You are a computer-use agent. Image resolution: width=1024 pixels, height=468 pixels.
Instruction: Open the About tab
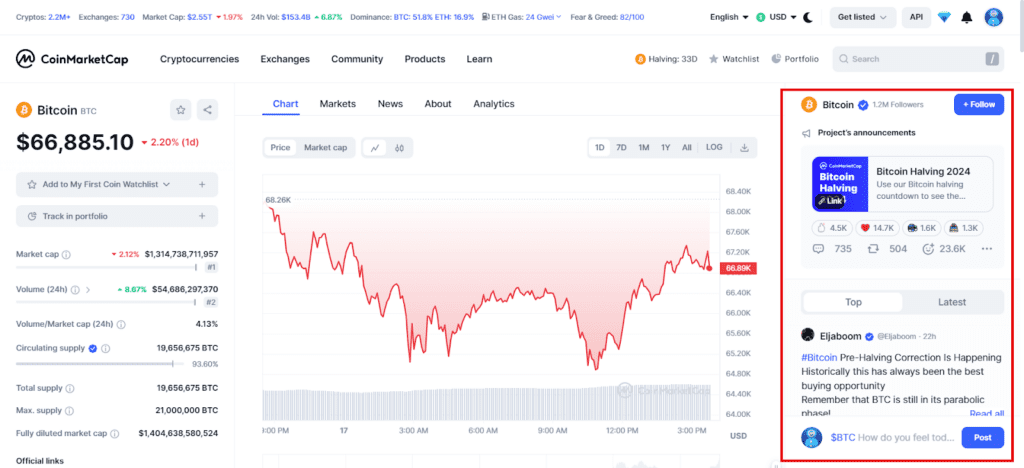pyautogui.click(x=438, y=104)
